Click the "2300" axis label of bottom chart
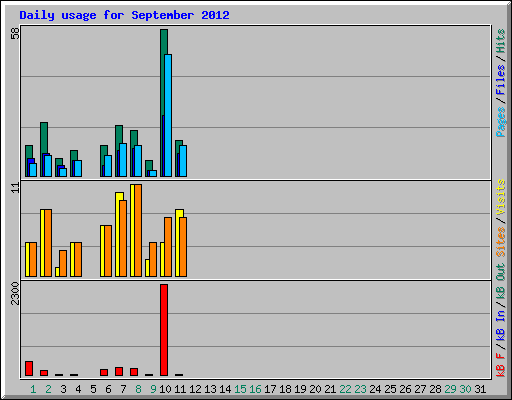Screen dimensions: 512x400 point(15,293)
